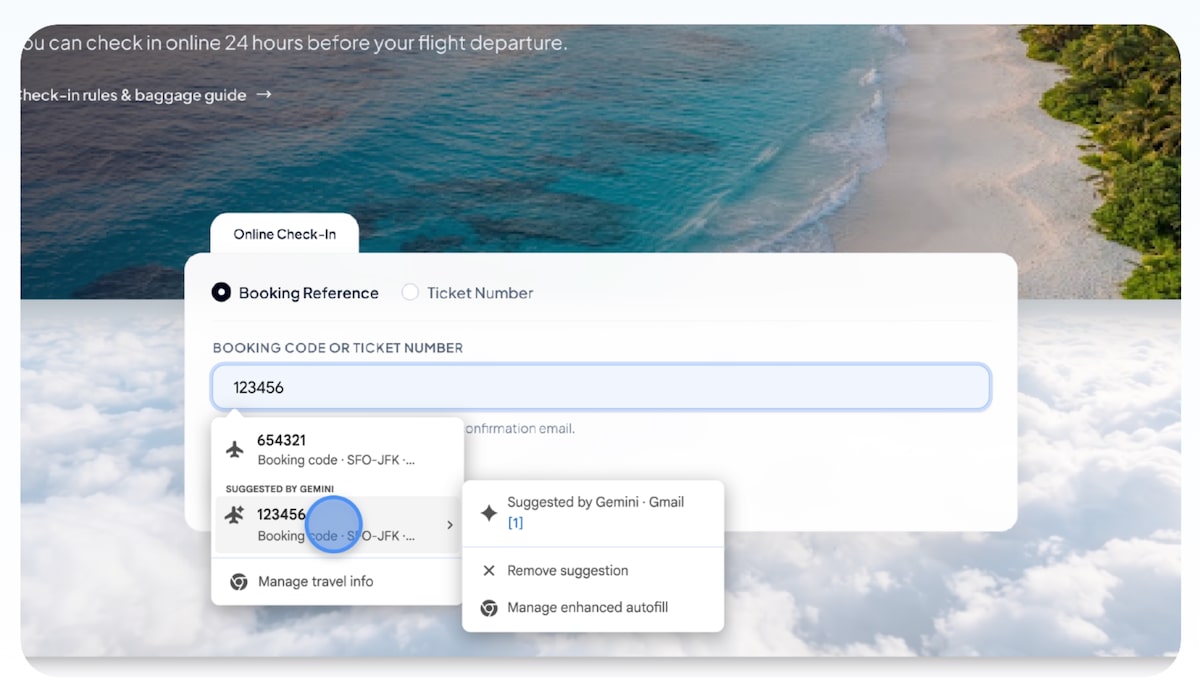Expand the 123456 suggestion submenu chevron
Screen dimensions: 1200x686
(x=449, y=525)
